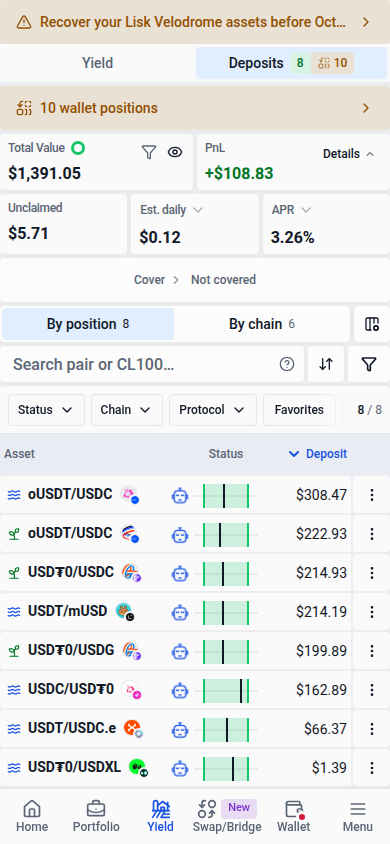Open the Protocol filter dropdown
Screen dimensions: 390x844
[212, 410]
